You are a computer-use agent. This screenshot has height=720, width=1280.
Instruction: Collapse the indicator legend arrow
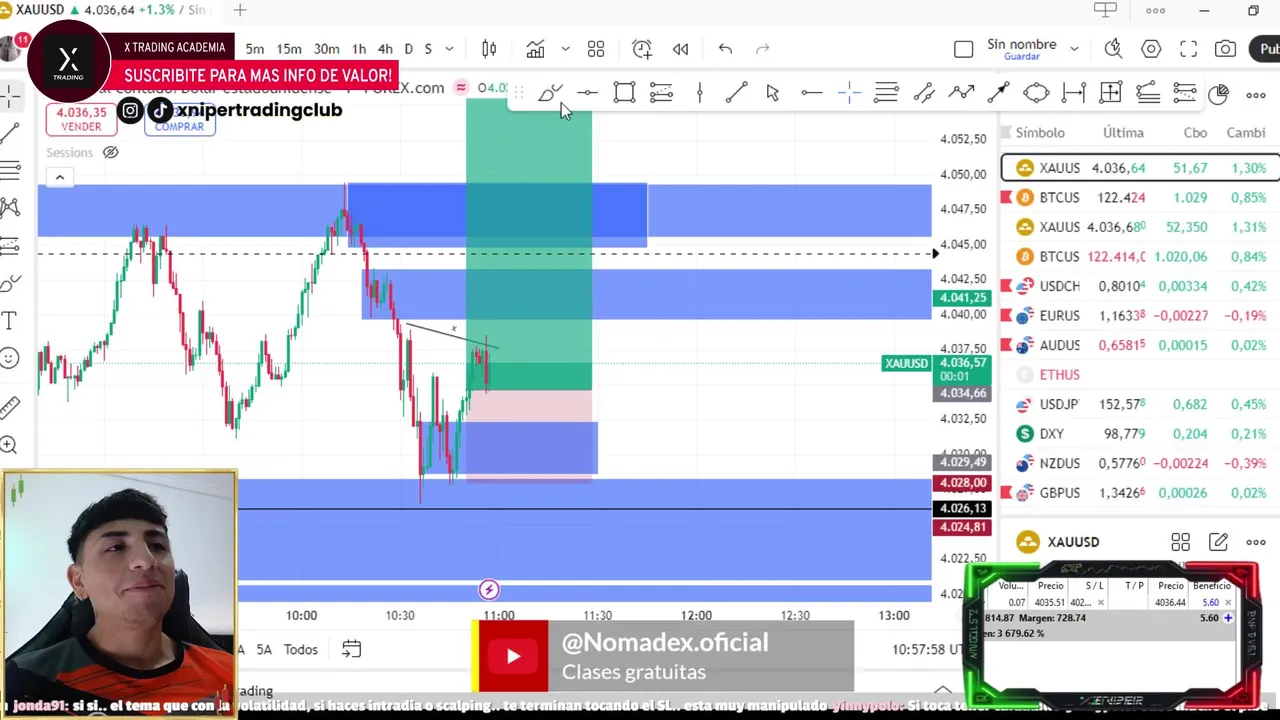tap(59, 178)
